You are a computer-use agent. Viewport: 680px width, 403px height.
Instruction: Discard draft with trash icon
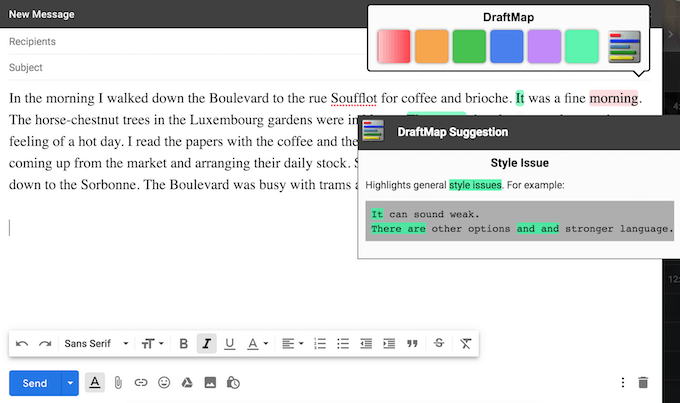coord(643,382)
